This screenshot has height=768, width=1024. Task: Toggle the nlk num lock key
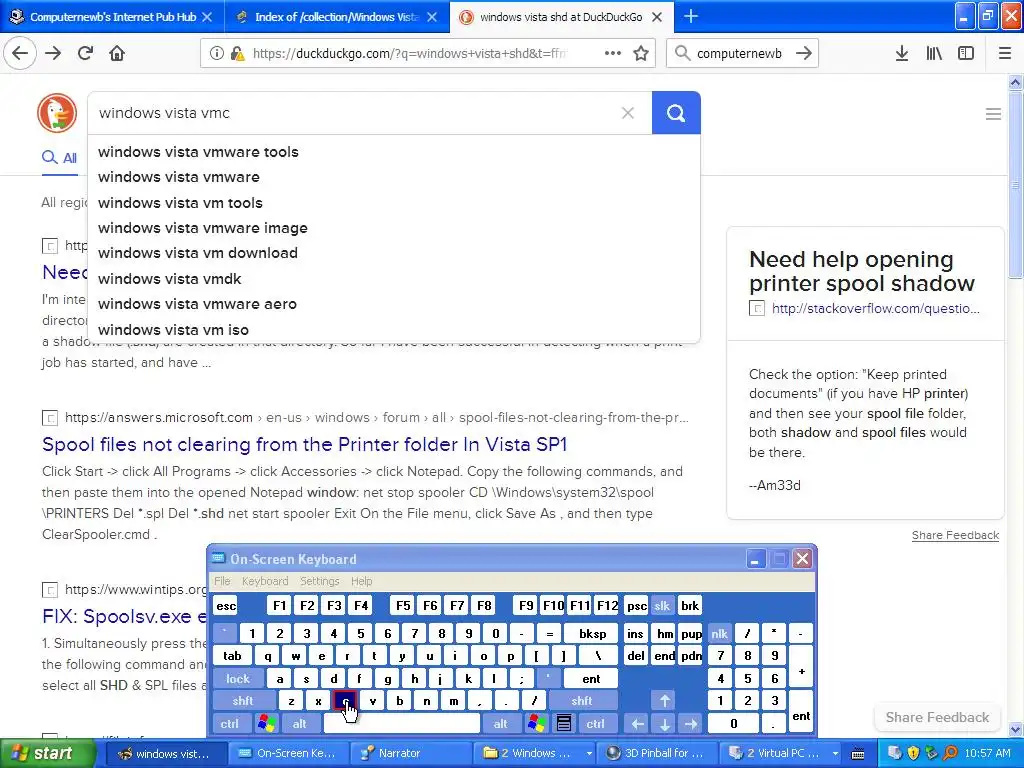[x=719, y=633]
